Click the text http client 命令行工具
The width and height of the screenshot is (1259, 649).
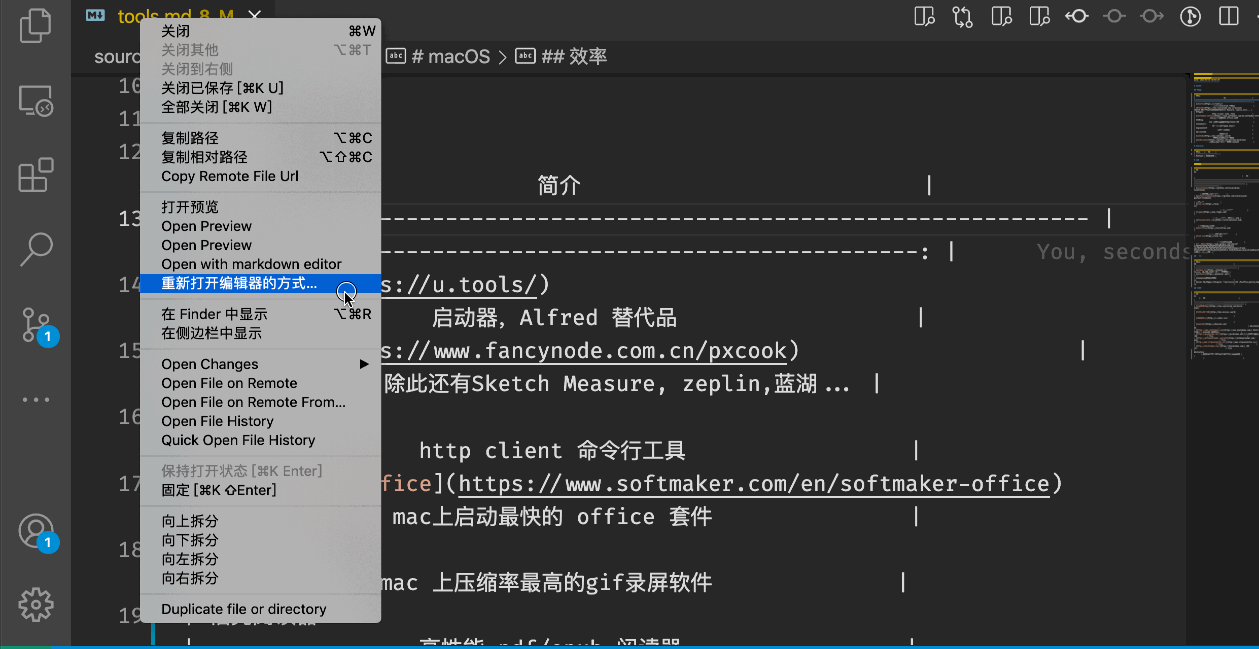coord(552,451)
